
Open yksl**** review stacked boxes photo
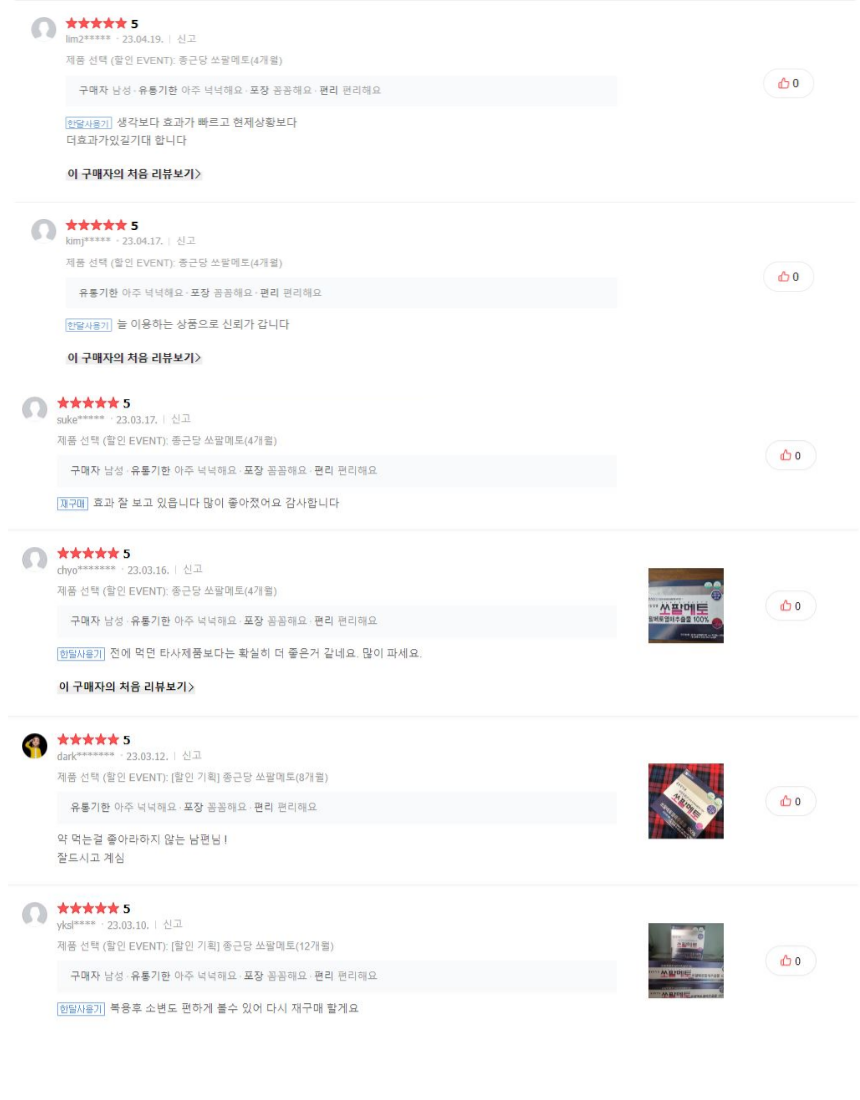686,961
